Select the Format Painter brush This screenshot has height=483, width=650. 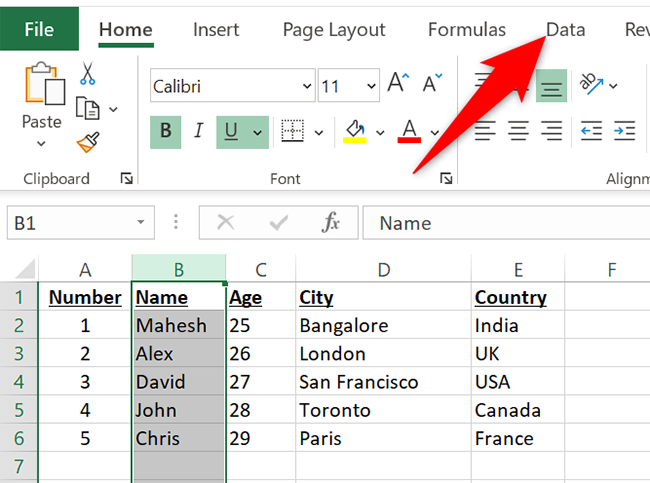87,142
